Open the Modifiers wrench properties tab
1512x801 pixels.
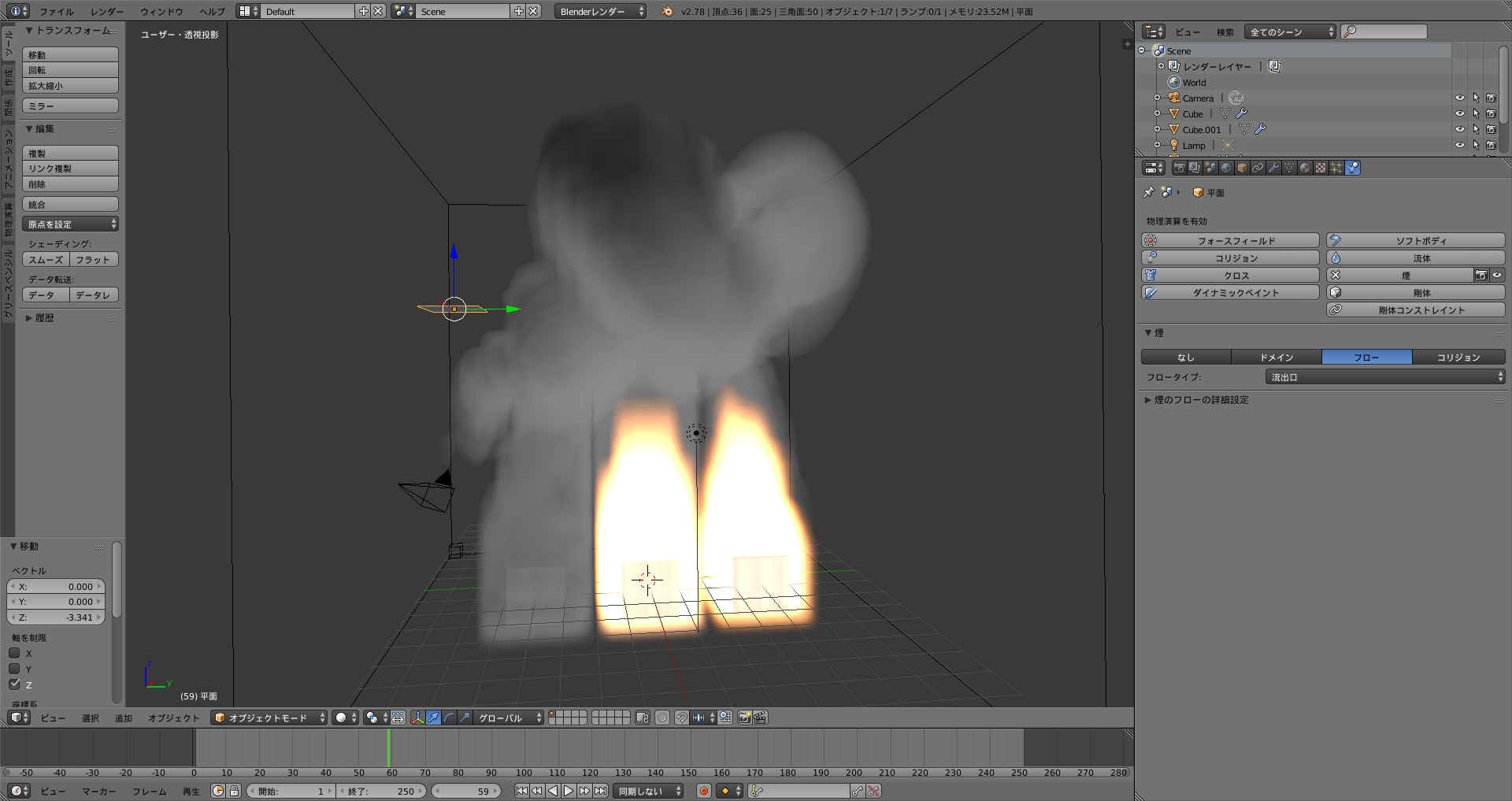point(1273,168)
